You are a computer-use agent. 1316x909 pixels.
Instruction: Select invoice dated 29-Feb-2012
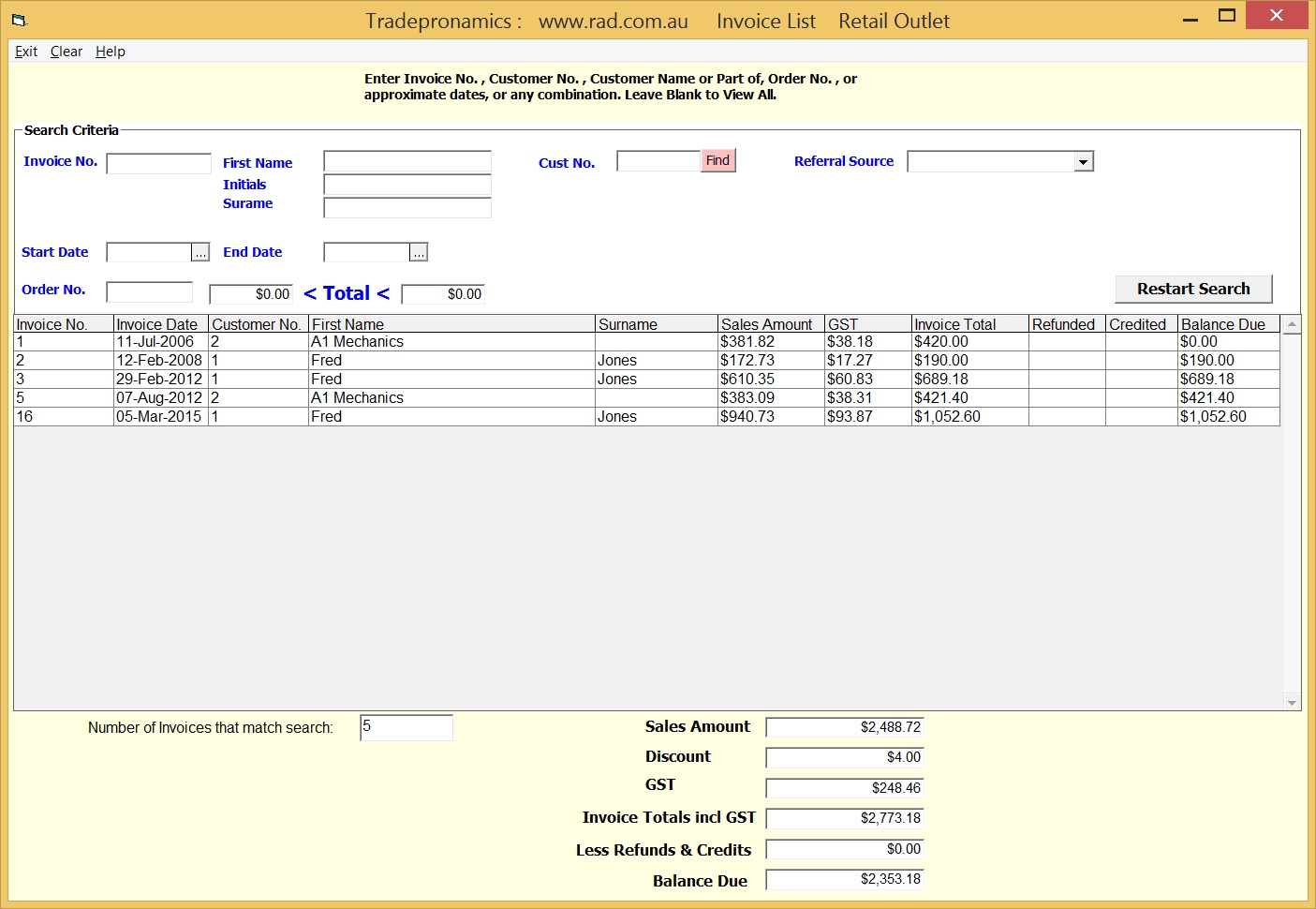pyautogui.click(x=647, y=380)
